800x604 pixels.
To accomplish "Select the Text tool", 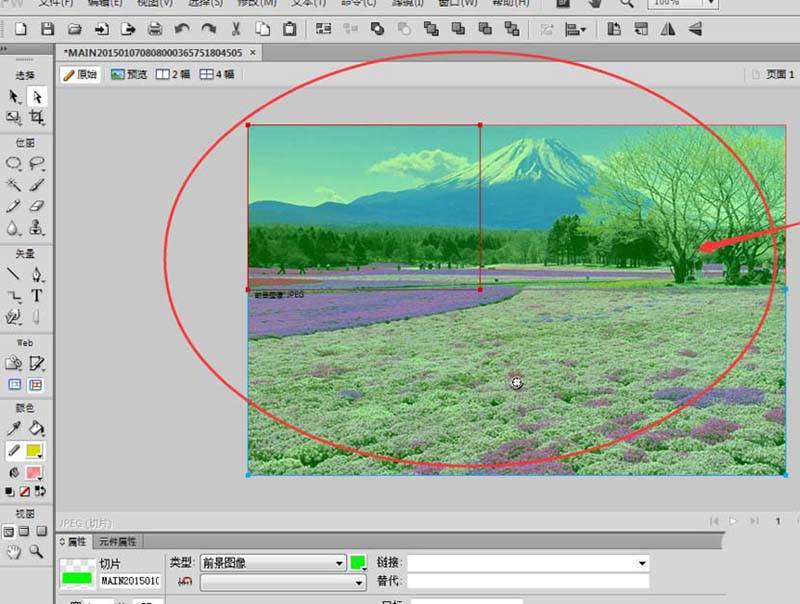I will 36,296.
